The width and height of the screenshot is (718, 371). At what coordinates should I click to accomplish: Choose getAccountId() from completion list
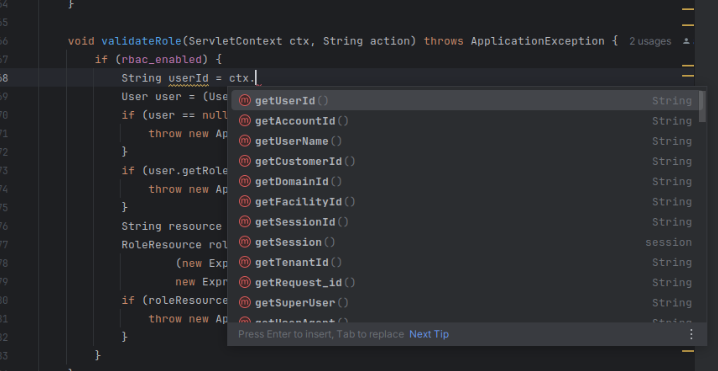pyautogui.click(x=466, y=121)
